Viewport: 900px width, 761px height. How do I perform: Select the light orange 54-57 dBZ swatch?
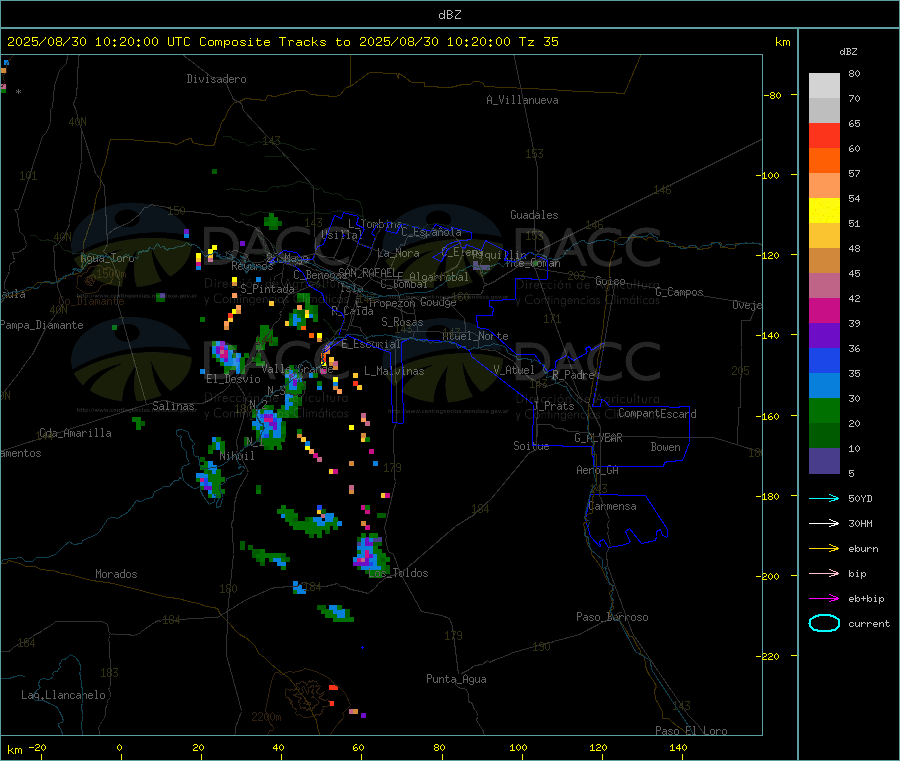pyautogui.click(x=824, y=186)
